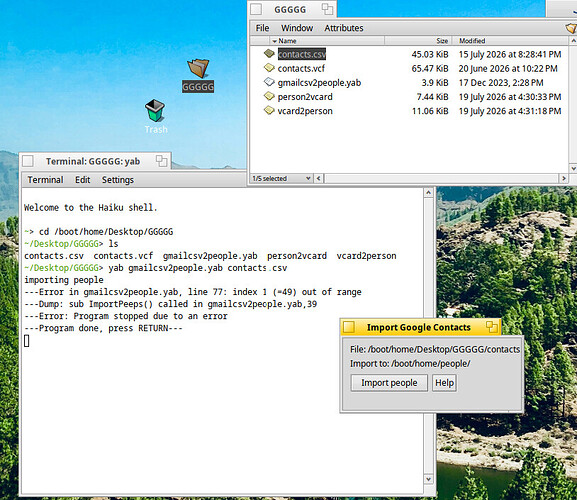Sort by Size column header
This screenshot has width=577, height=500.
coord(418,41)
